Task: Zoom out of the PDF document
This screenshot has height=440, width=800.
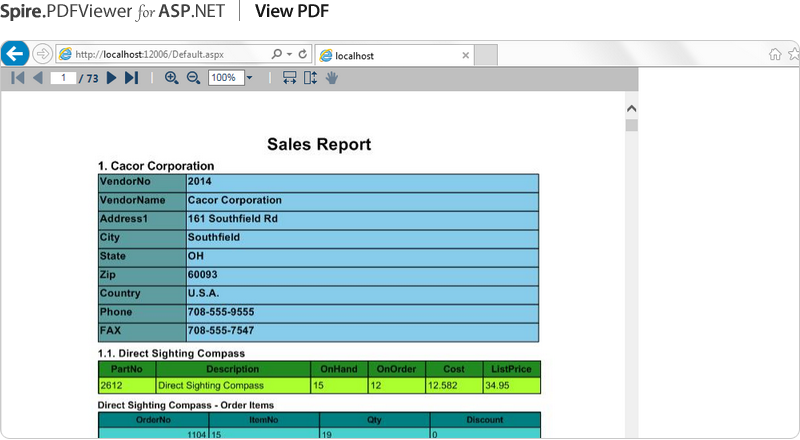Action: click(193, 78)
